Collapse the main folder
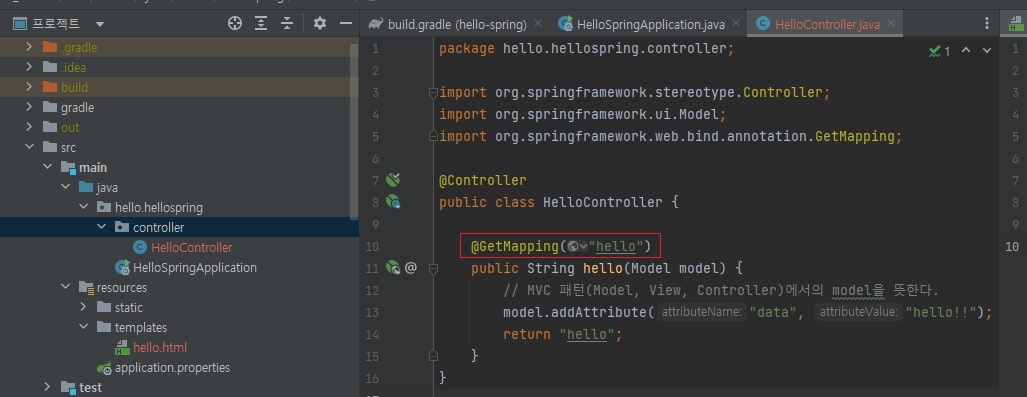The image size is (1027, 397). [x=47, y=167]
